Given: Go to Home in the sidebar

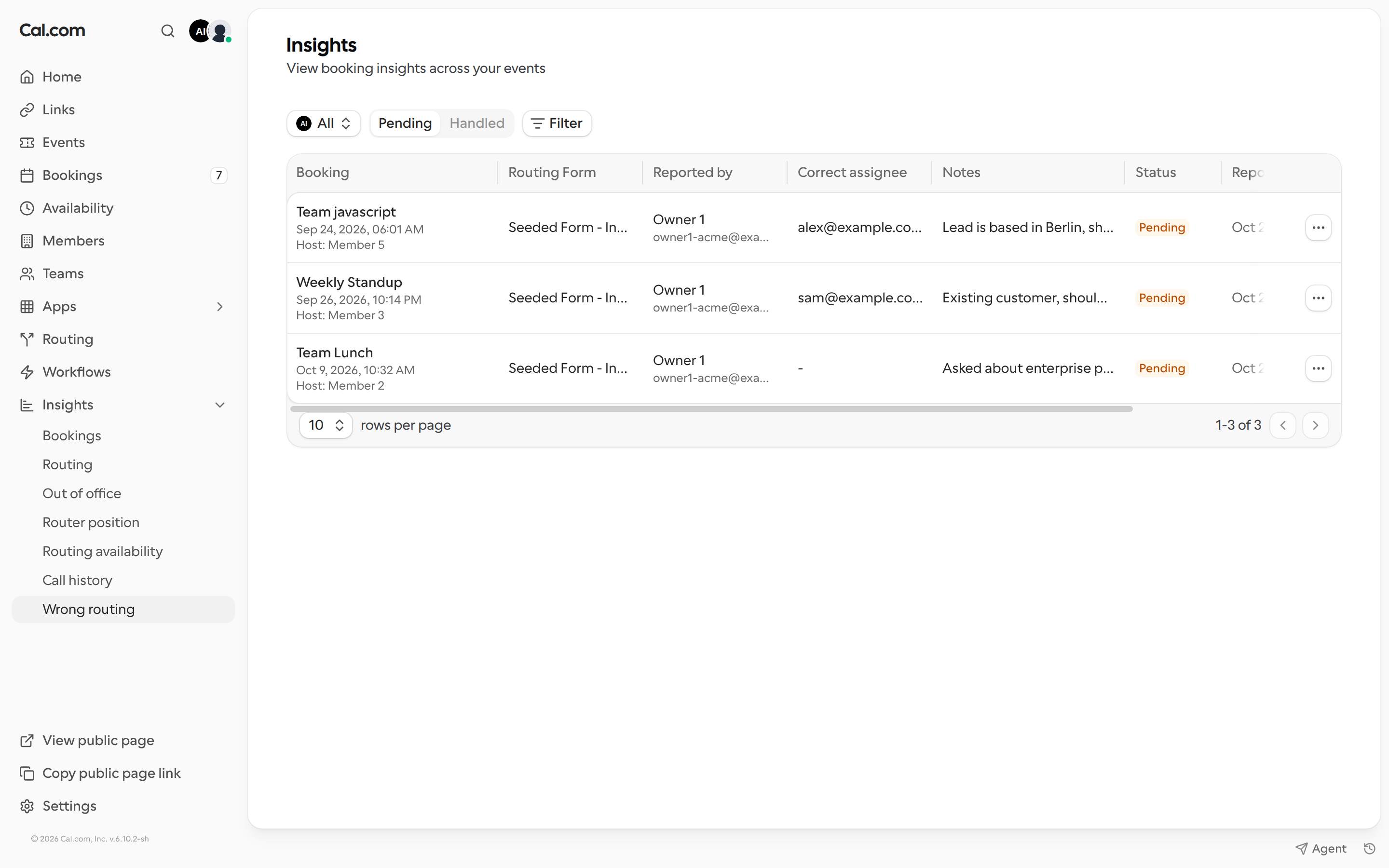Looking at the screenshot, I should (x=123, y=77).
